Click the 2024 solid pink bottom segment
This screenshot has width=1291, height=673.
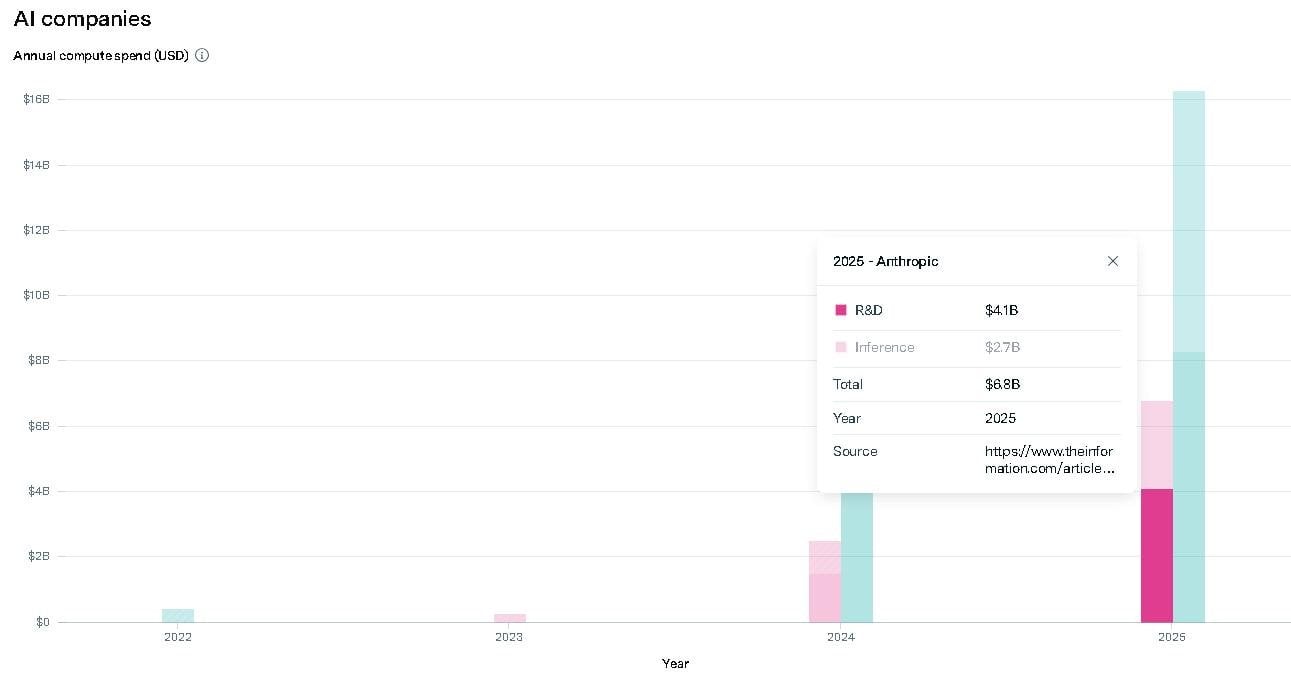coord(825,598)
